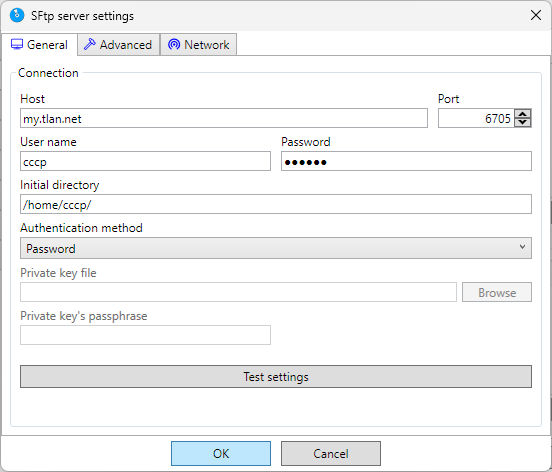
Task: Click the Private key file field
Action: [238, 292]
